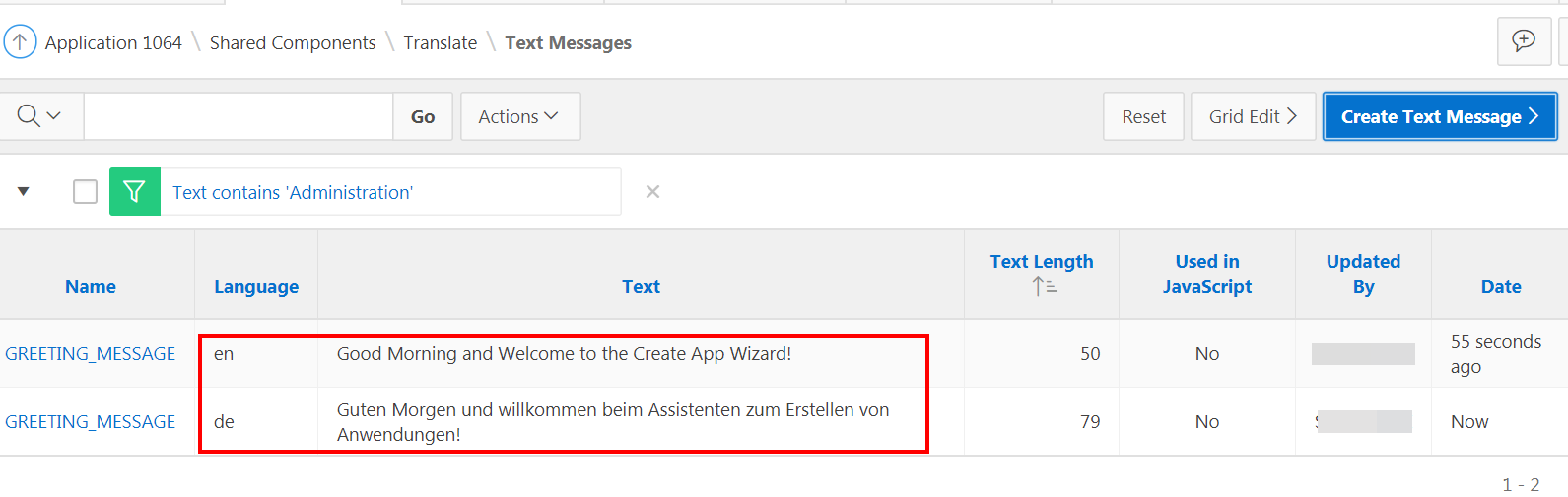Click the Reset button
The width and height of the screenshot is (1568, 497).
(x=1143, y=116)
